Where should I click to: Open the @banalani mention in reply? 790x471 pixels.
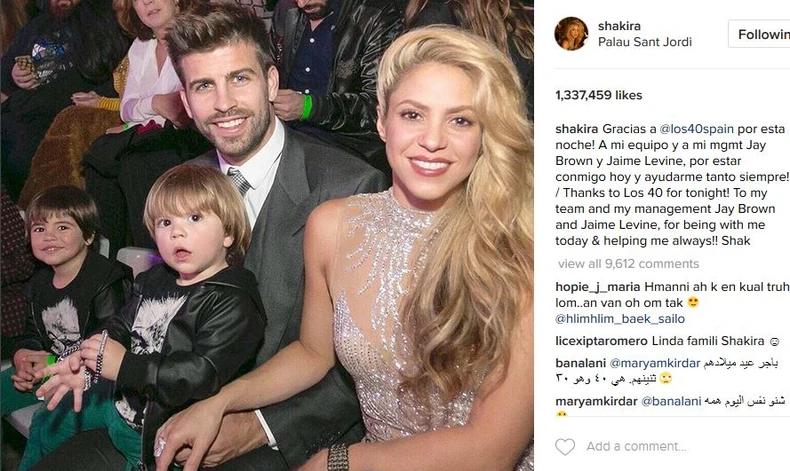pos(671,401)
